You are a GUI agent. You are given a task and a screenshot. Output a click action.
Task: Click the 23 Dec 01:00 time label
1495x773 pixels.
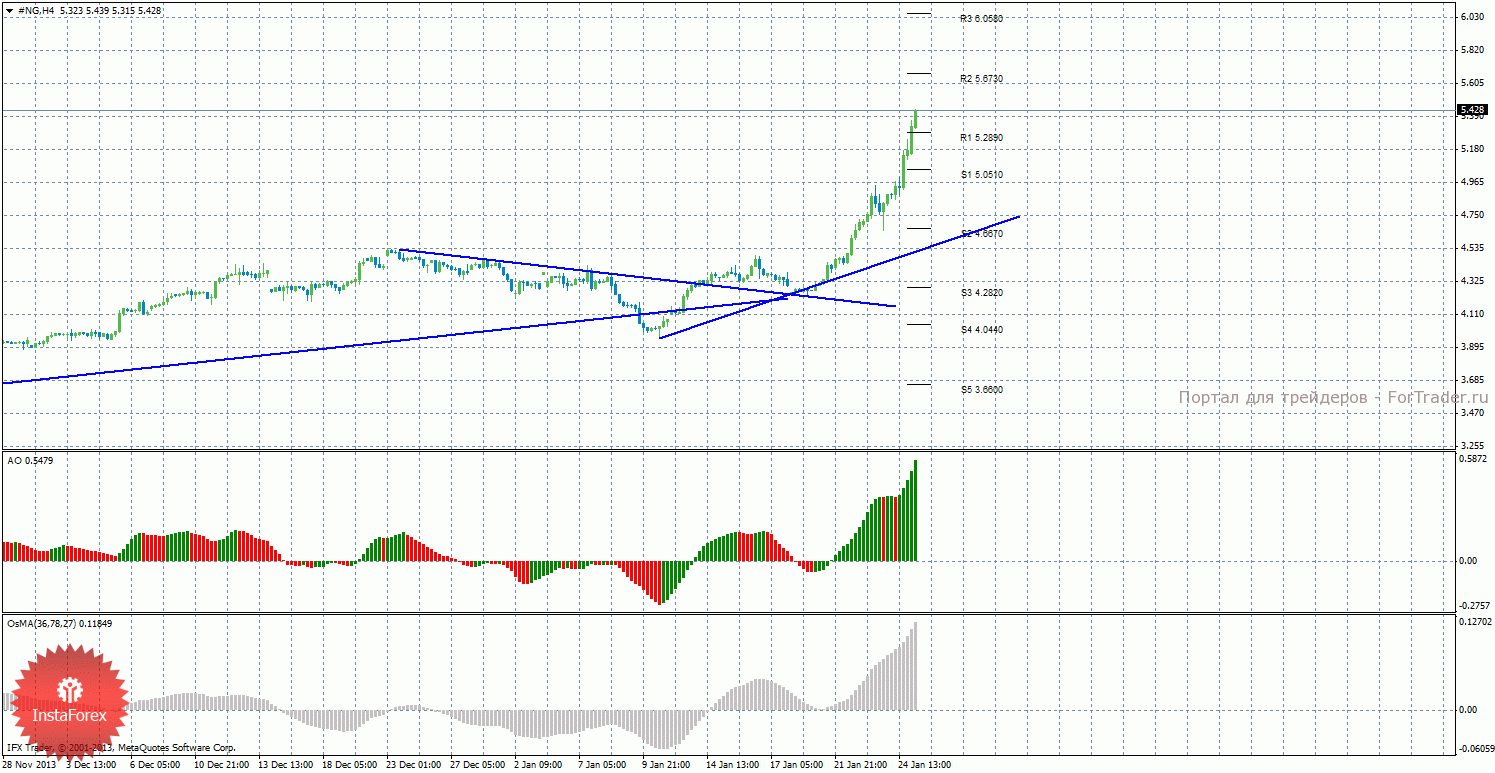pos(413,765)
